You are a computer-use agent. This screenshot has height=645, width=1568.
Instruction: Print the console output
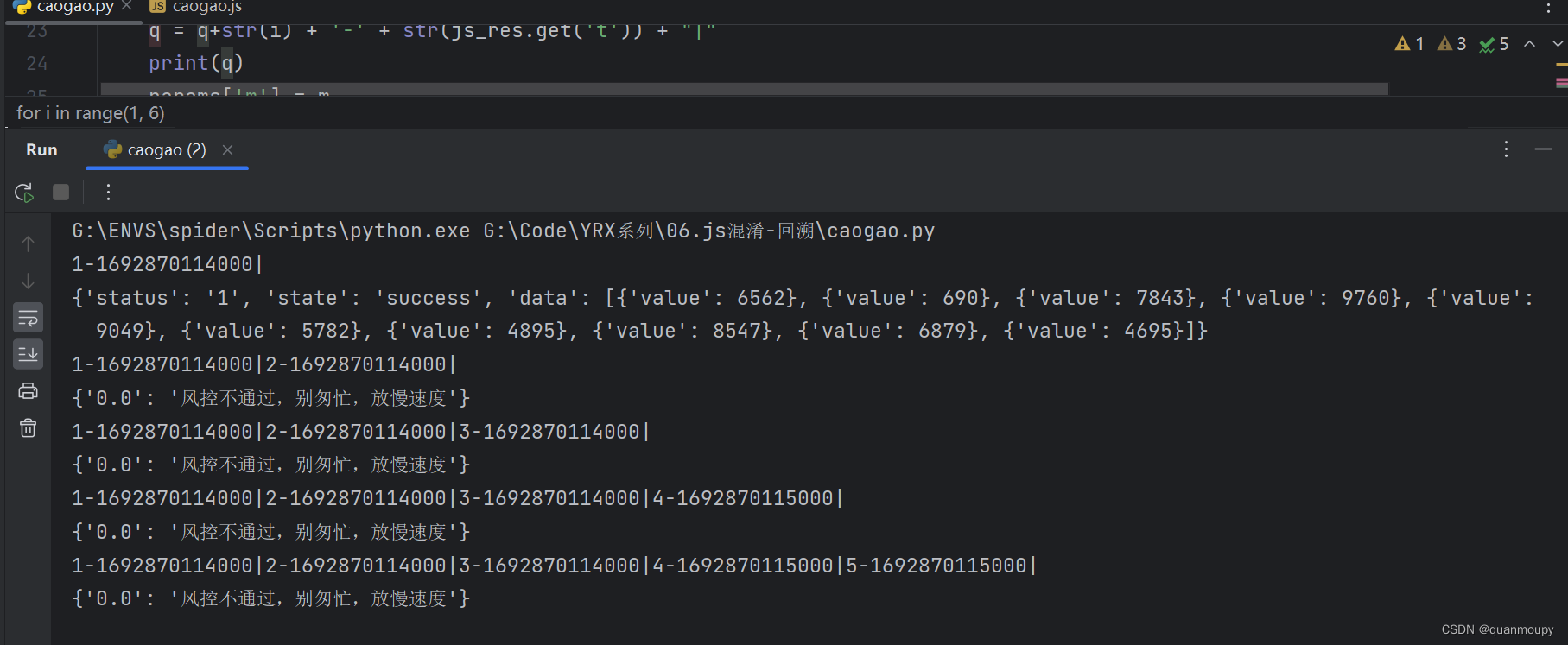coord(28,391)
